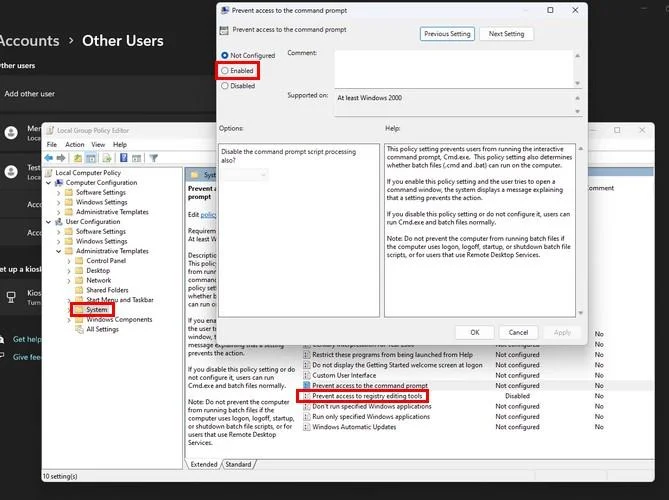Collapse Administrative Templates under User Configuration

pos(59,251)
